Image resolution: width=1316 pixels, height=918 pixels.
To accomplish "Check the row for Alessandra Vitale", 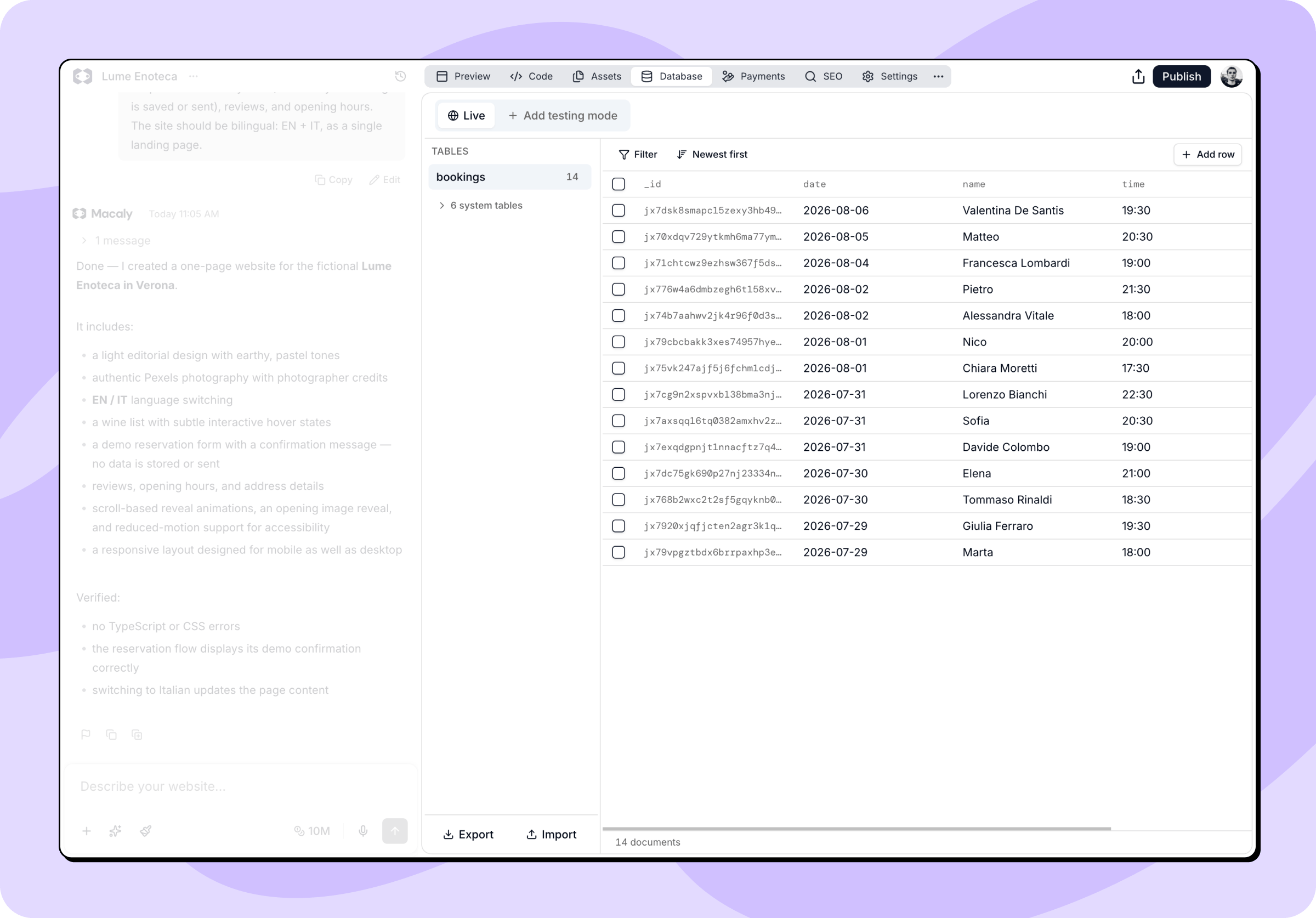I will coord(619,316).
